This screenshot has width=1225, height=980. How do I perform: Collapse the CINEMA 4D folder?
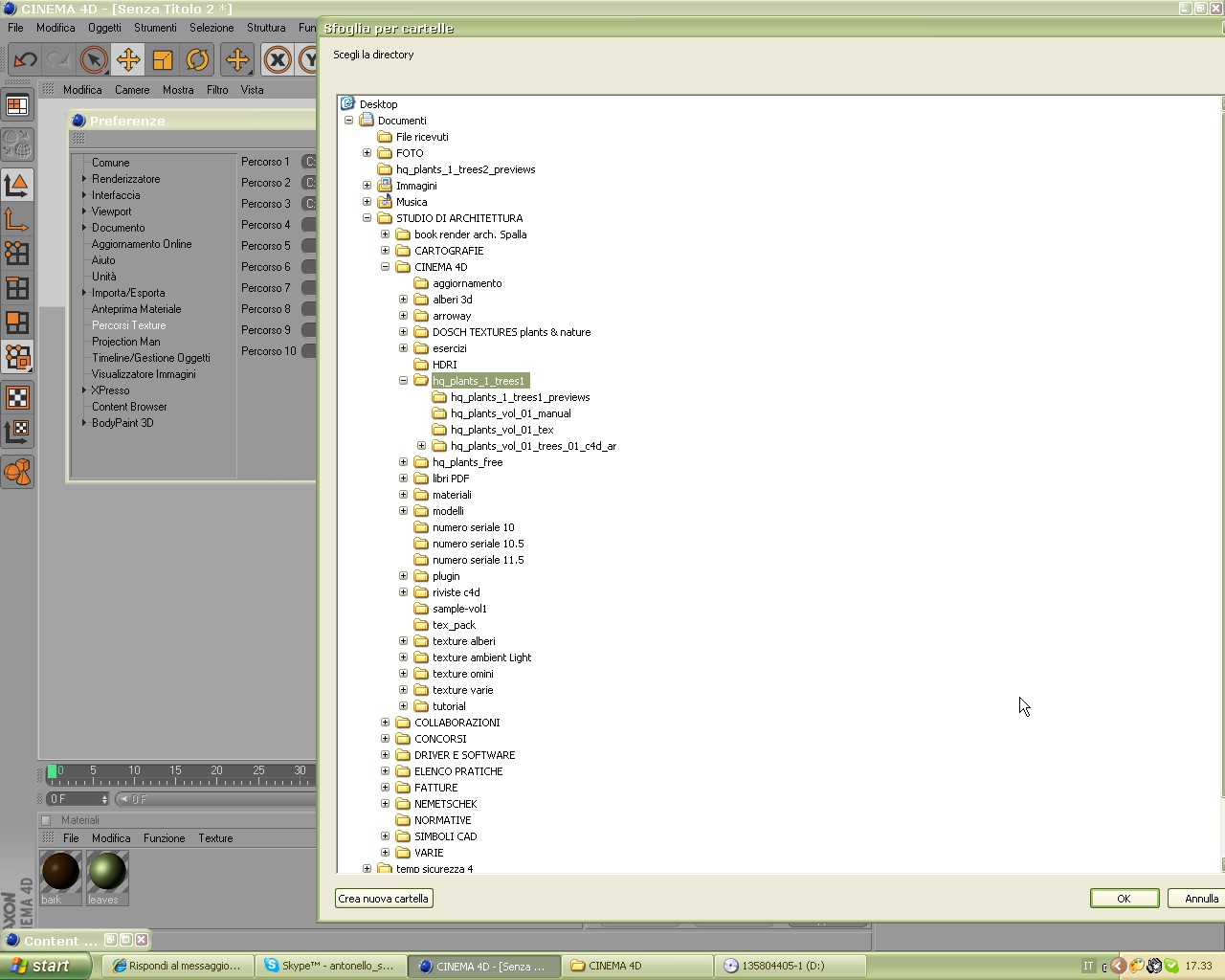click(385, 267)
